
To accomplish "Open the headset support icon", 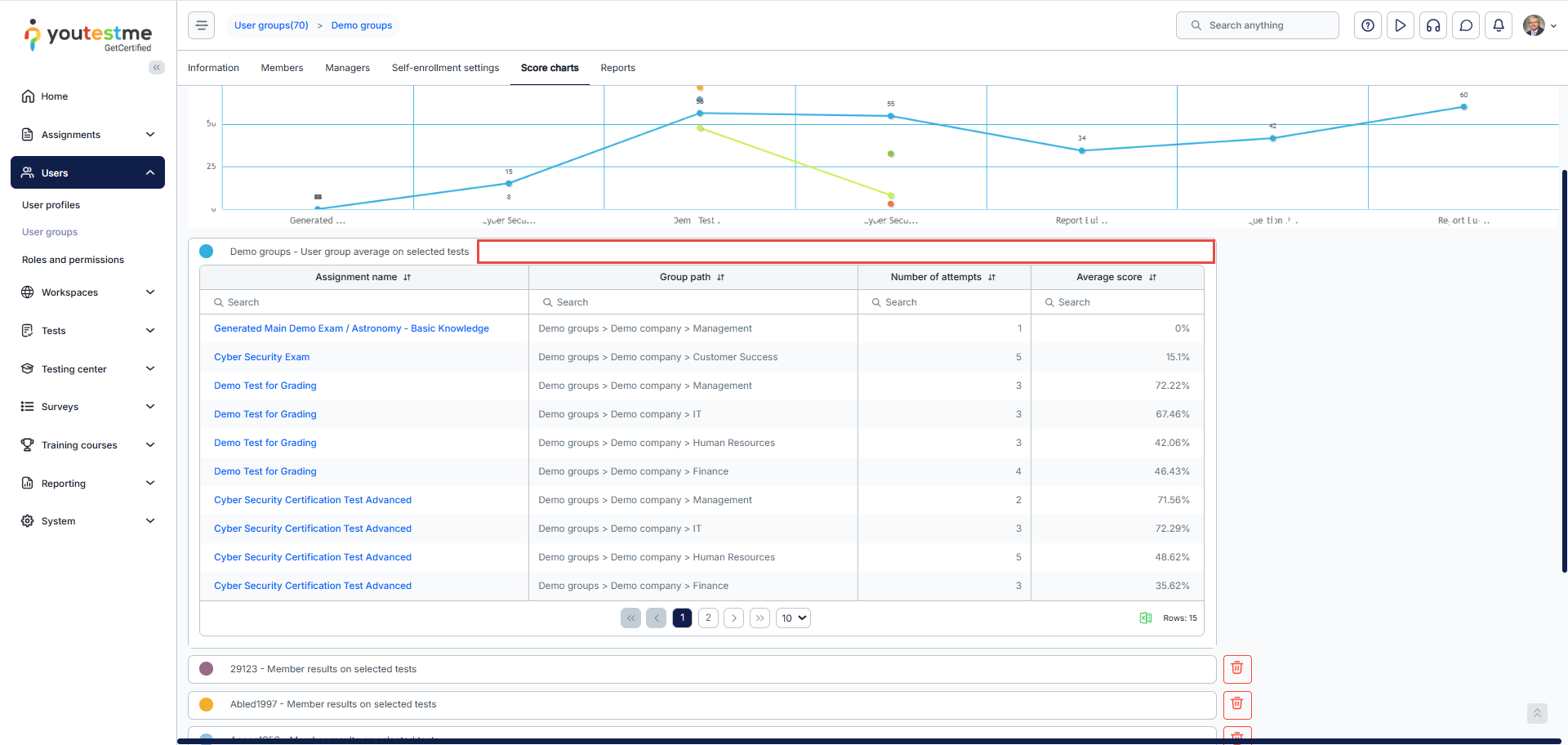I will tap(1433, 25).
